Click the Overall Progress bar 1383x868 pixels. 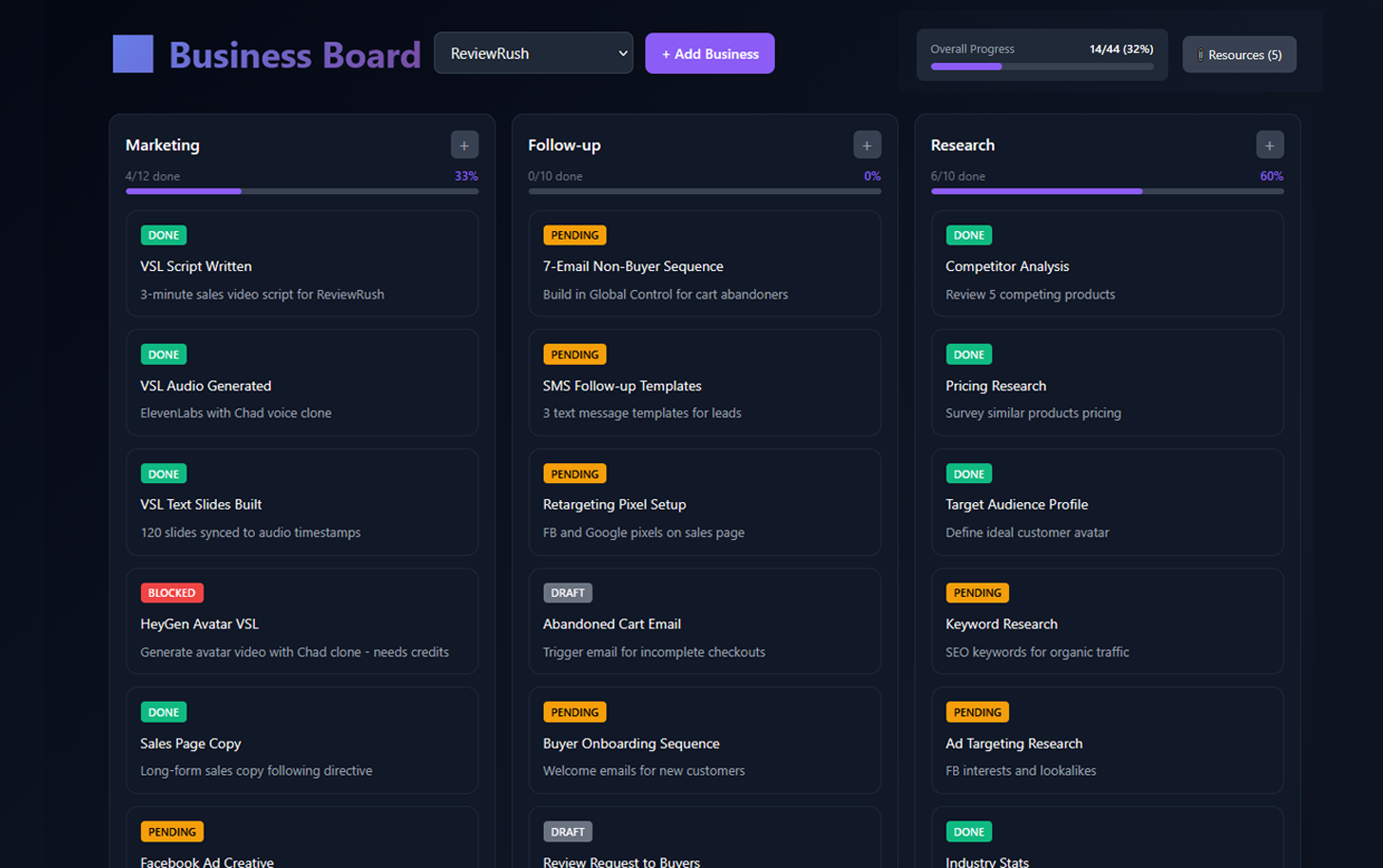[x=1042, y=67]
